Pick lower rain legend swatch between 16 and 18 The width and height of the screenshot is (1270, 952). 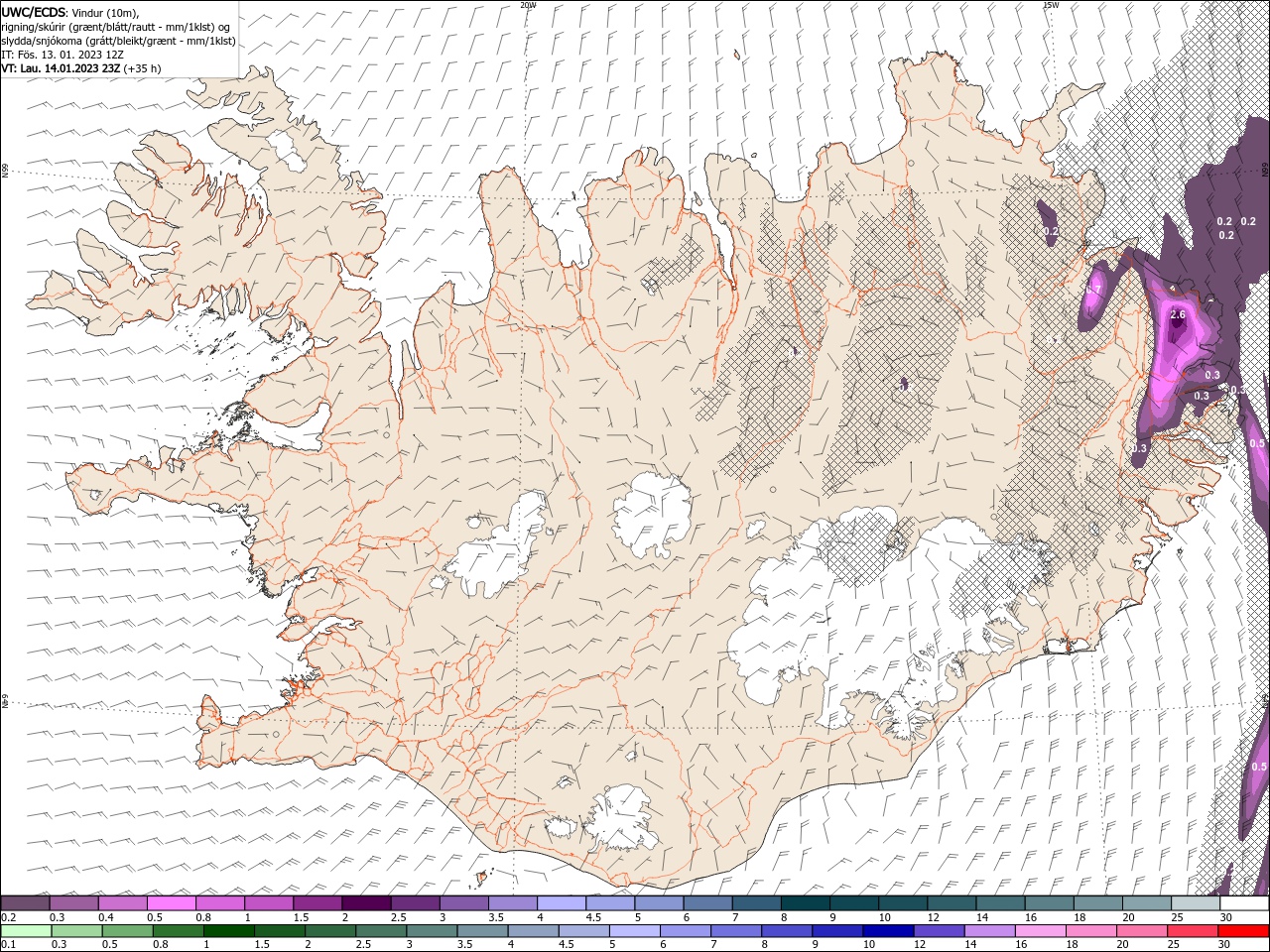[1039, 930]
